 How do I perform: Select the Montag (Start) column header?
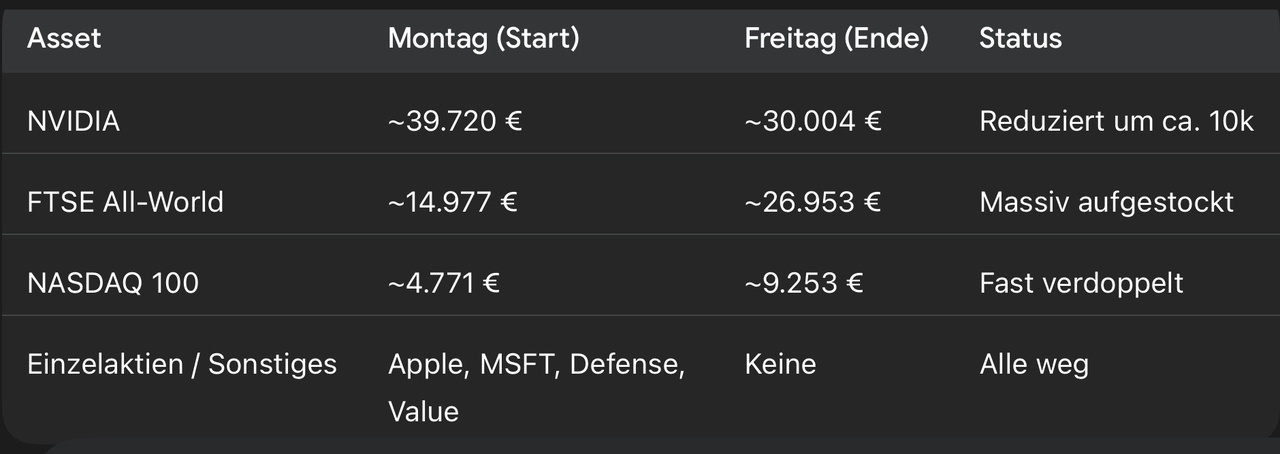coord(483,39)
